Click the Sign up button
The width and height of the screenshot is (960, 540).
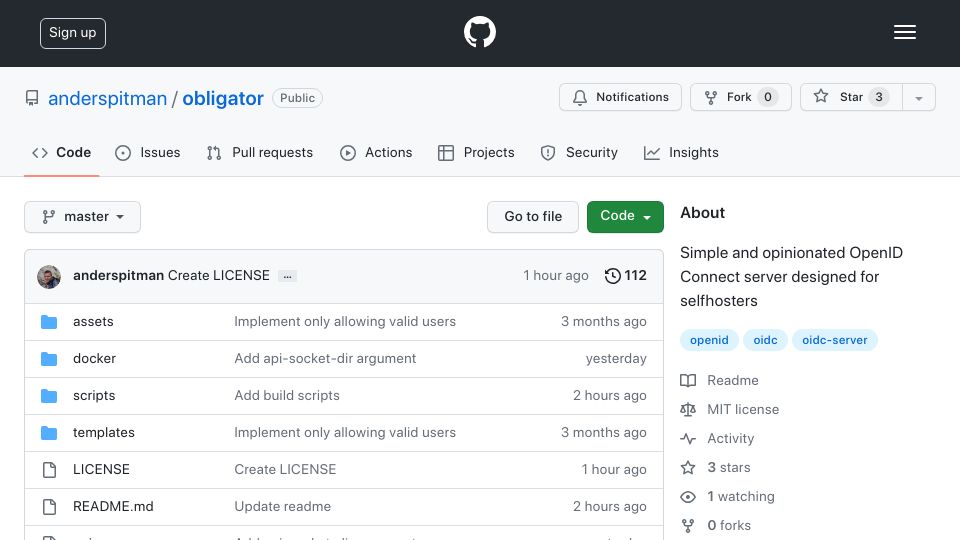(x=73, y=33)
